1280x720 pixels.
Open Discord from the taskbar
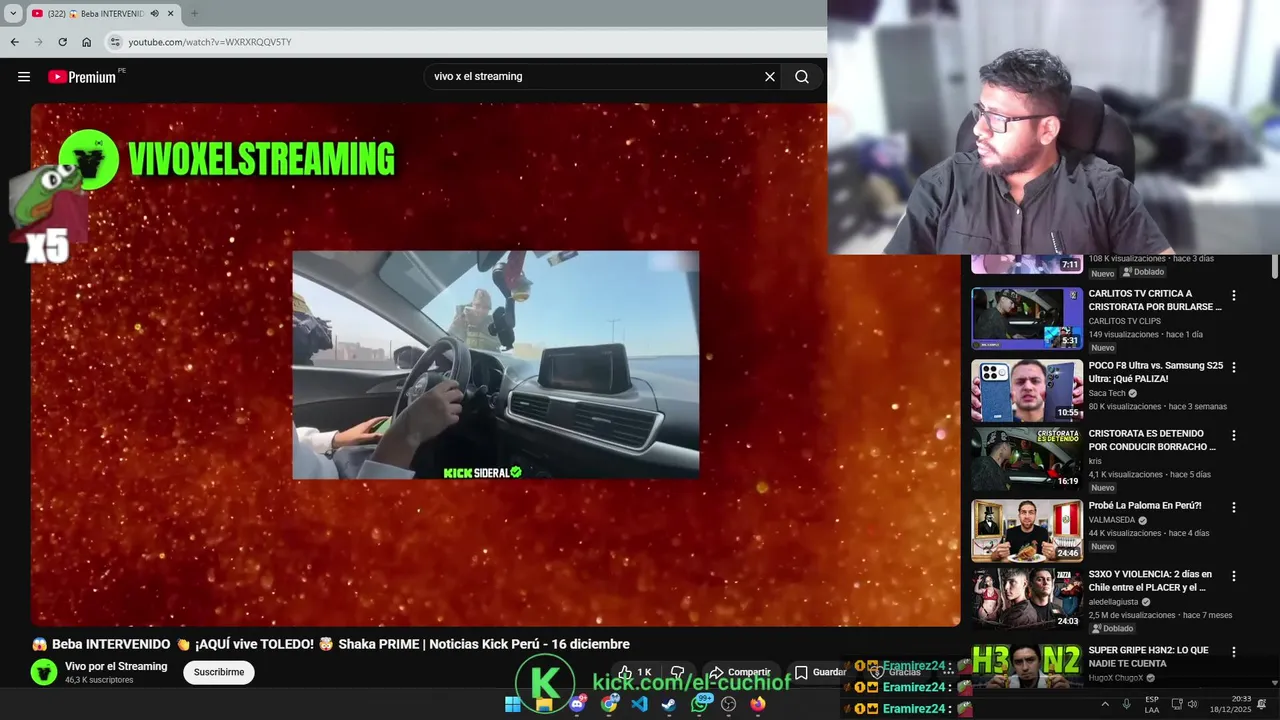tap(577, 704)
